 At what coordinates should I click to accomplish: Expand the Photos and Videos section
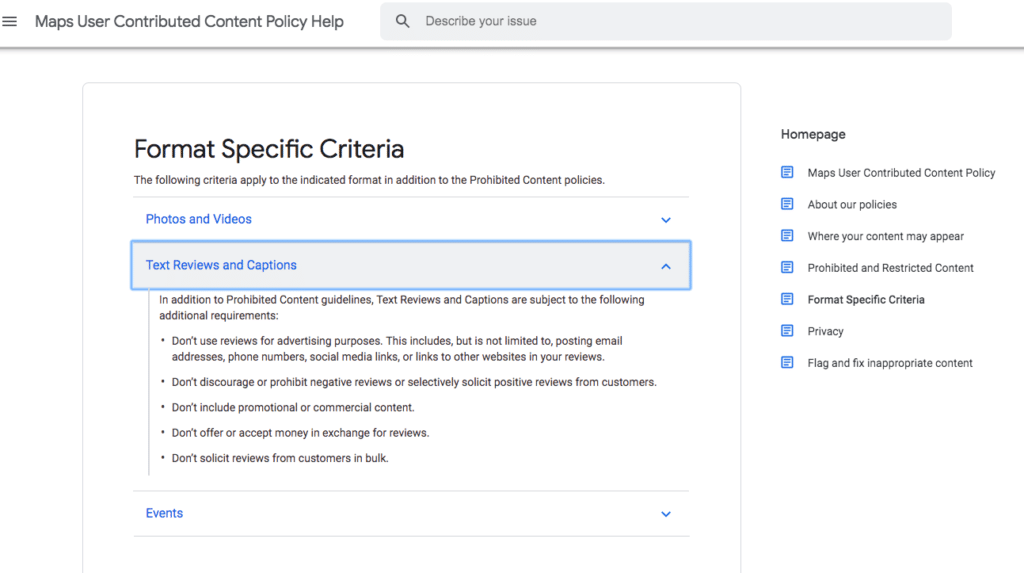click(x=199, y=220)
